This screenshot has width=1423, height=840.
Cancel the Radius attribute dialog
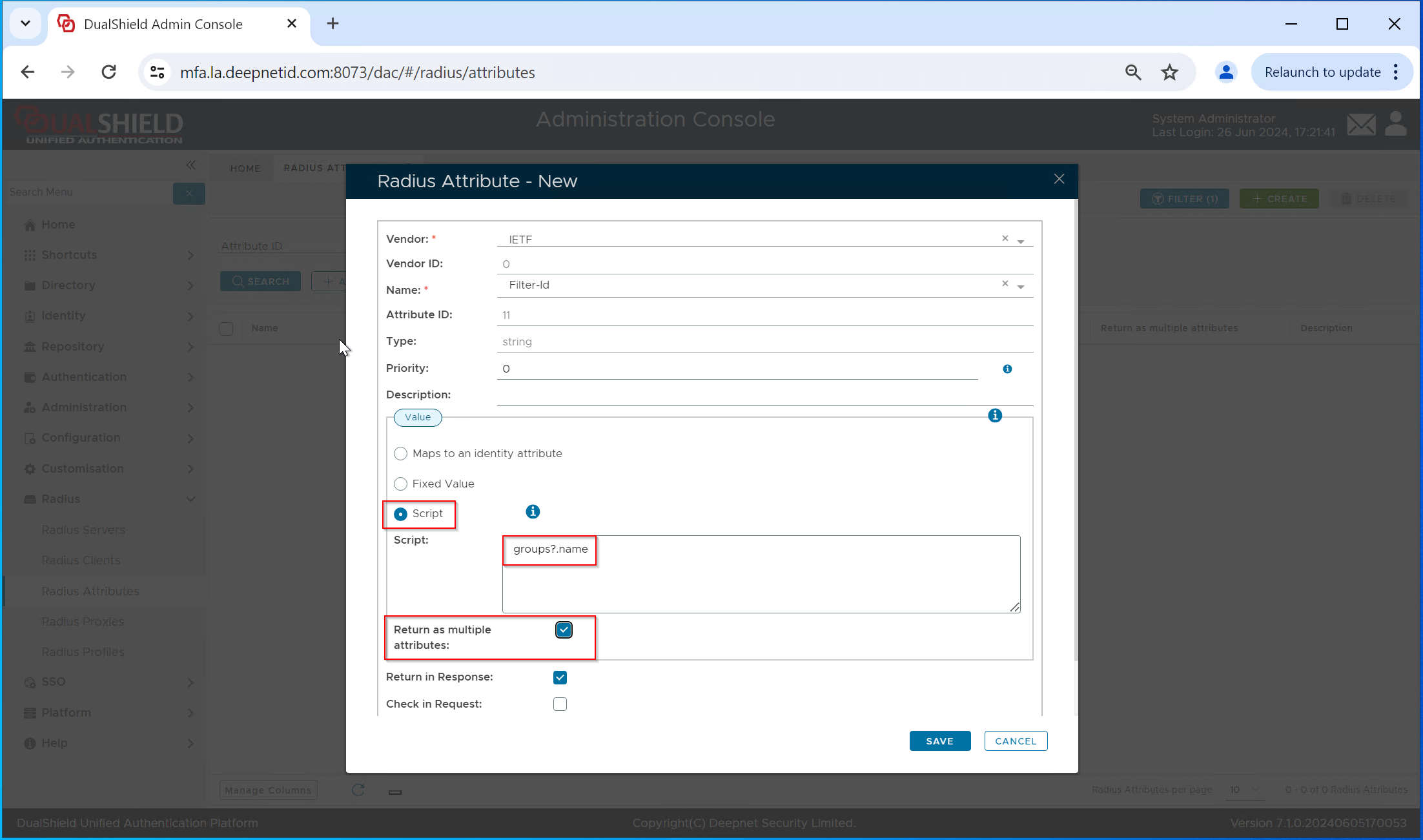pos(1015,741)
